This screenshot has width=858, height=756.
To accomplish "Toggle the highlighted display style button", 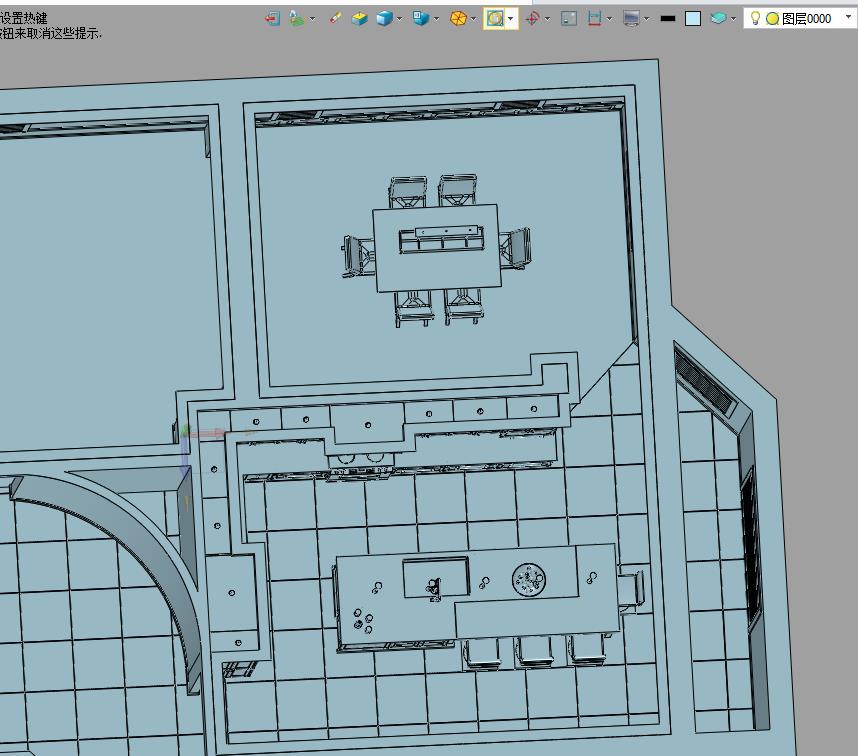I will 495,19.
